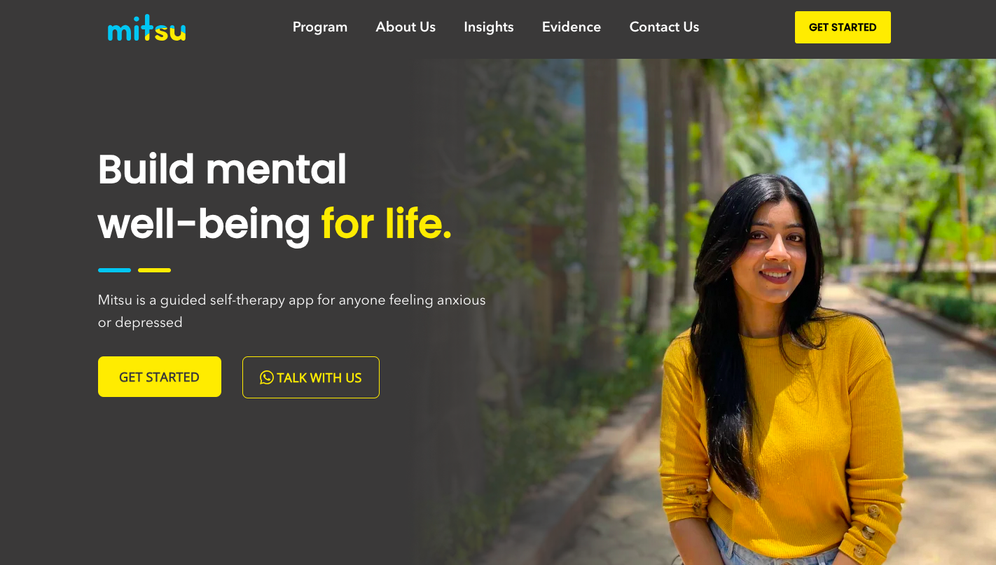Click the yellow dash under the headline

coord(154,270)
